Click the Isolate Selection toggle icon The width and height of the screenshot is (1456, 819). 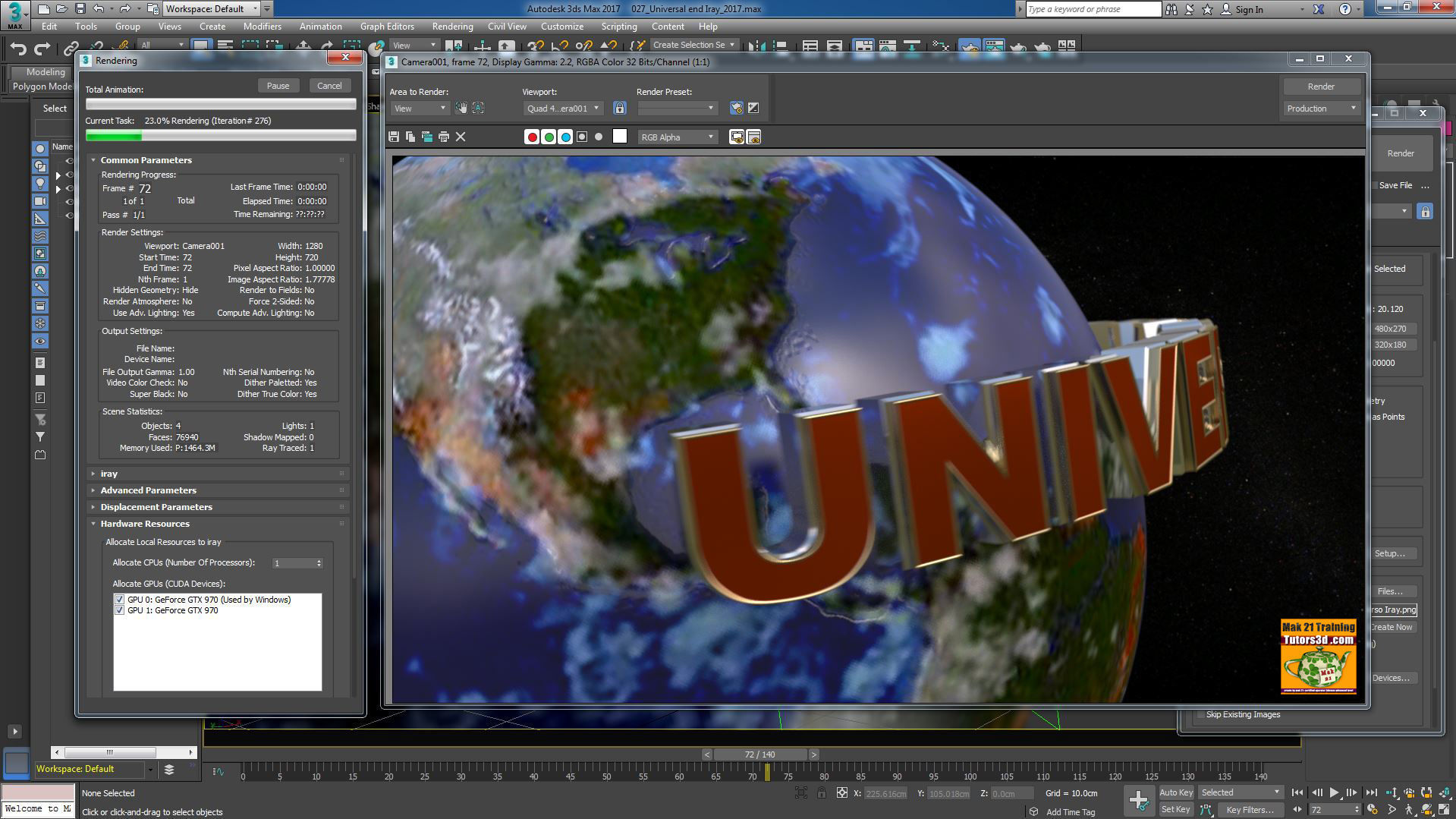pos(801,793)
